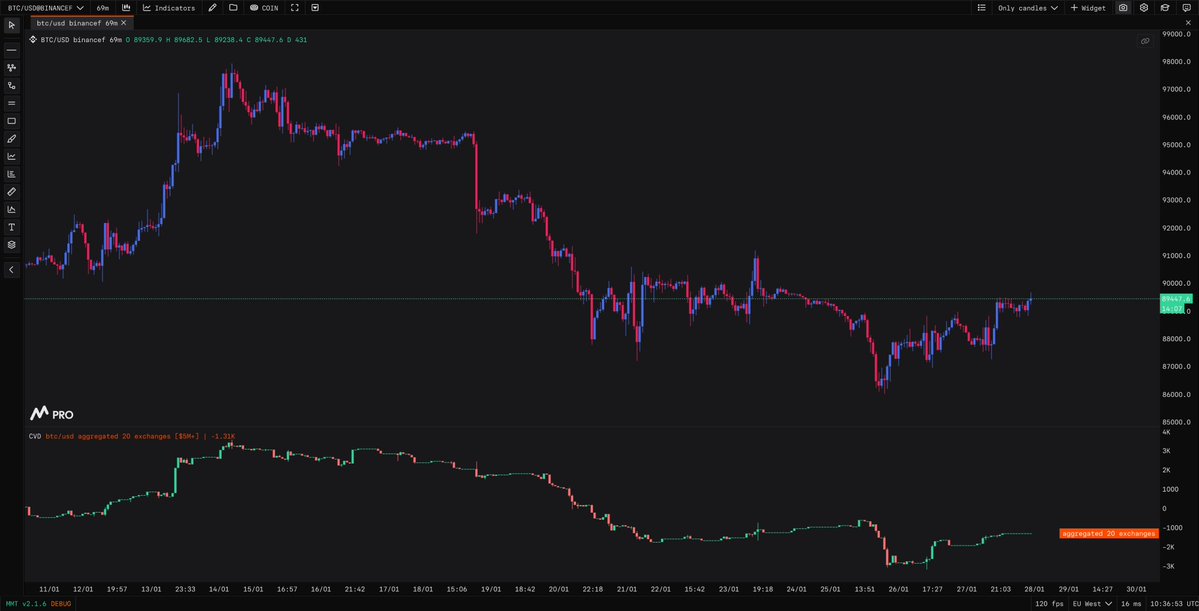Add a new Widget
The image size is (1199, 611).
coord(1087,8)
